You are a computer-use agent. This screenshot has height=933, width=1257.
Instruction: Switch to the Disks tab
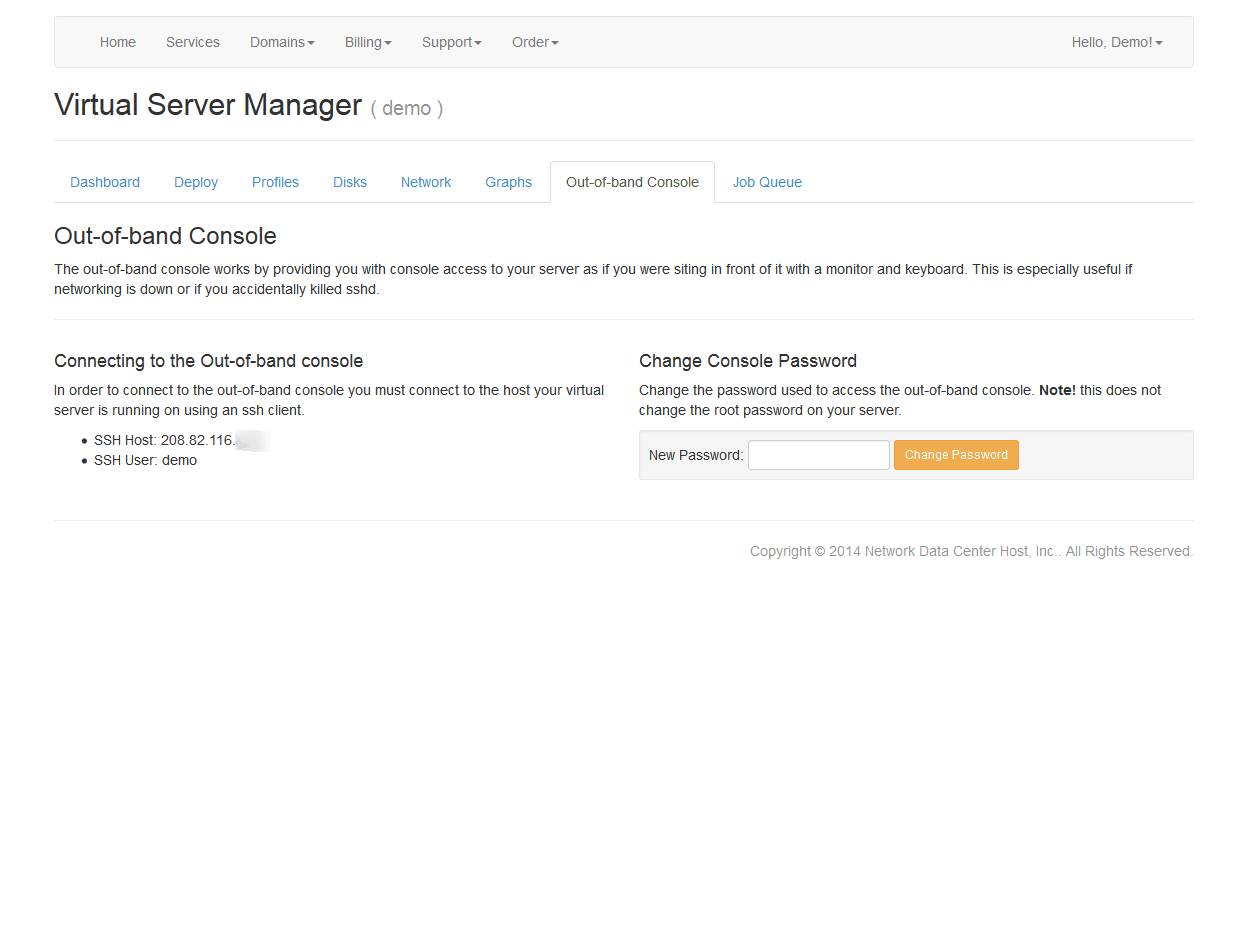(350, 182)
